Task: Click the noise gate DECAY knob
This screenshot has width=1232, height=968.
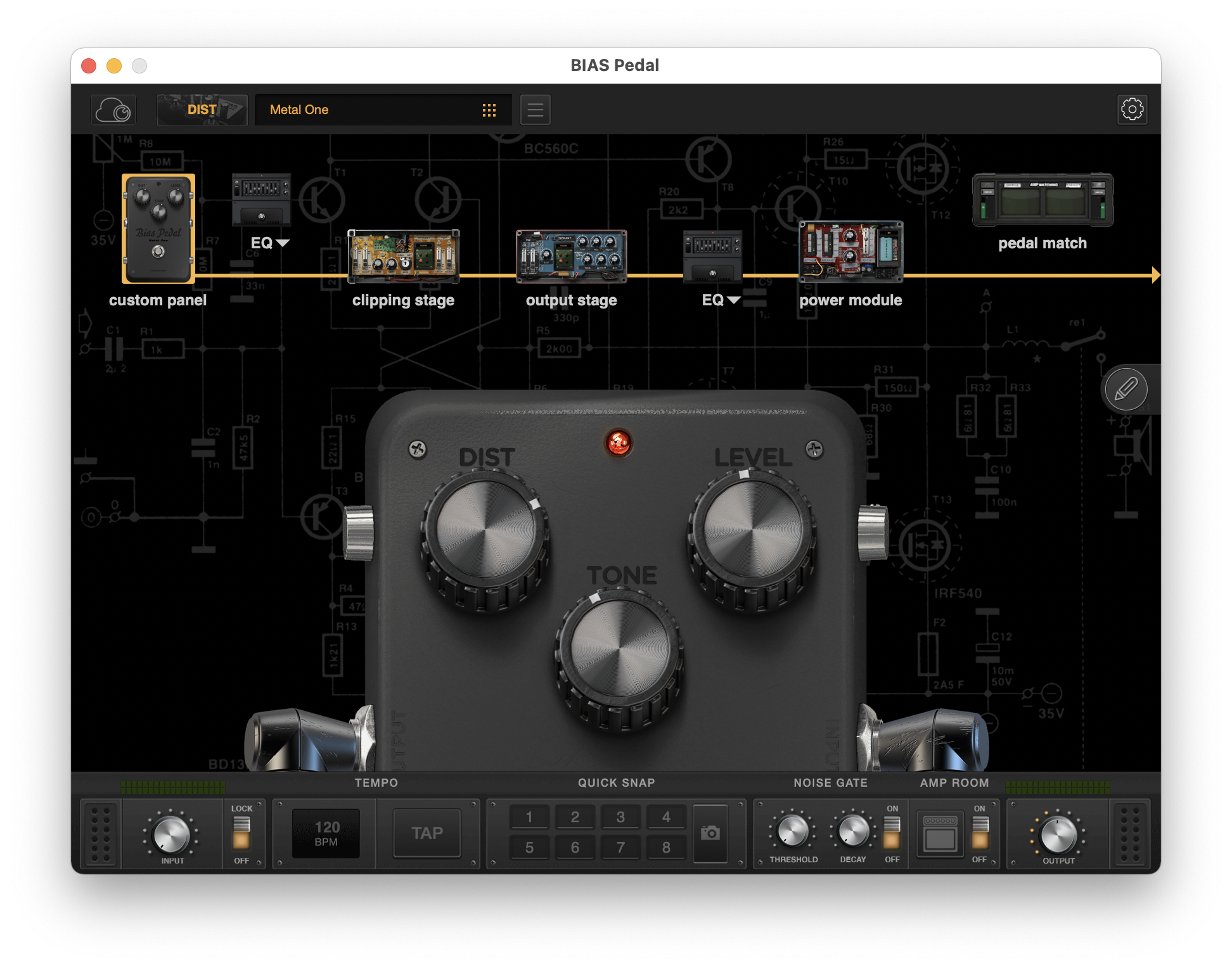Action: [x=853, y=831]
